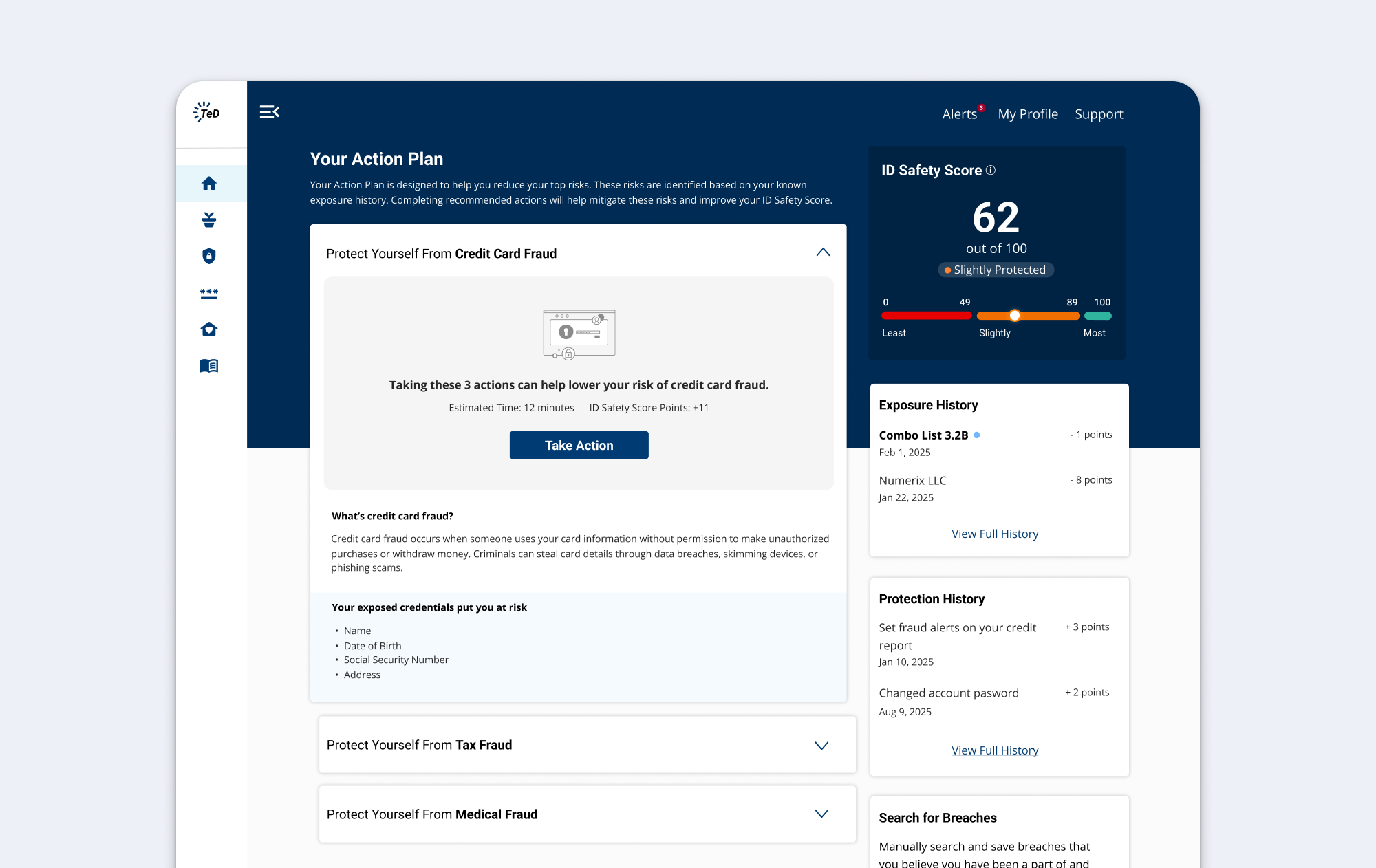The image size is (1376, 868).
Task: Click the house with heart sidebar icon
Action: (209, 329)
